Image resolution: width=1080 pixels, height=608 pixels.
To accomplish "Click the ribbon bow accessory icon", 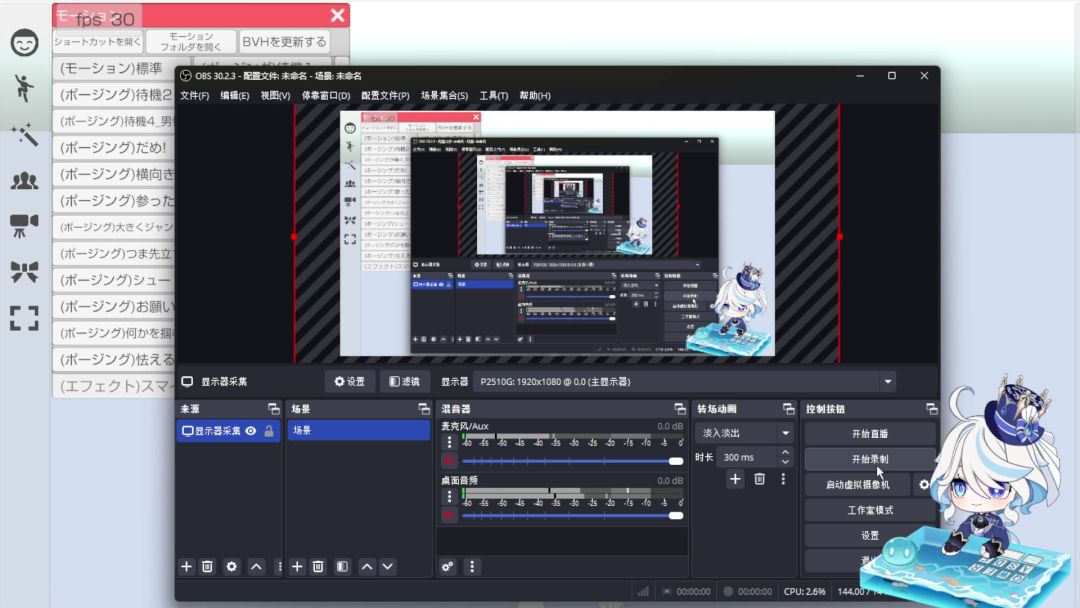I will [24, 271].
